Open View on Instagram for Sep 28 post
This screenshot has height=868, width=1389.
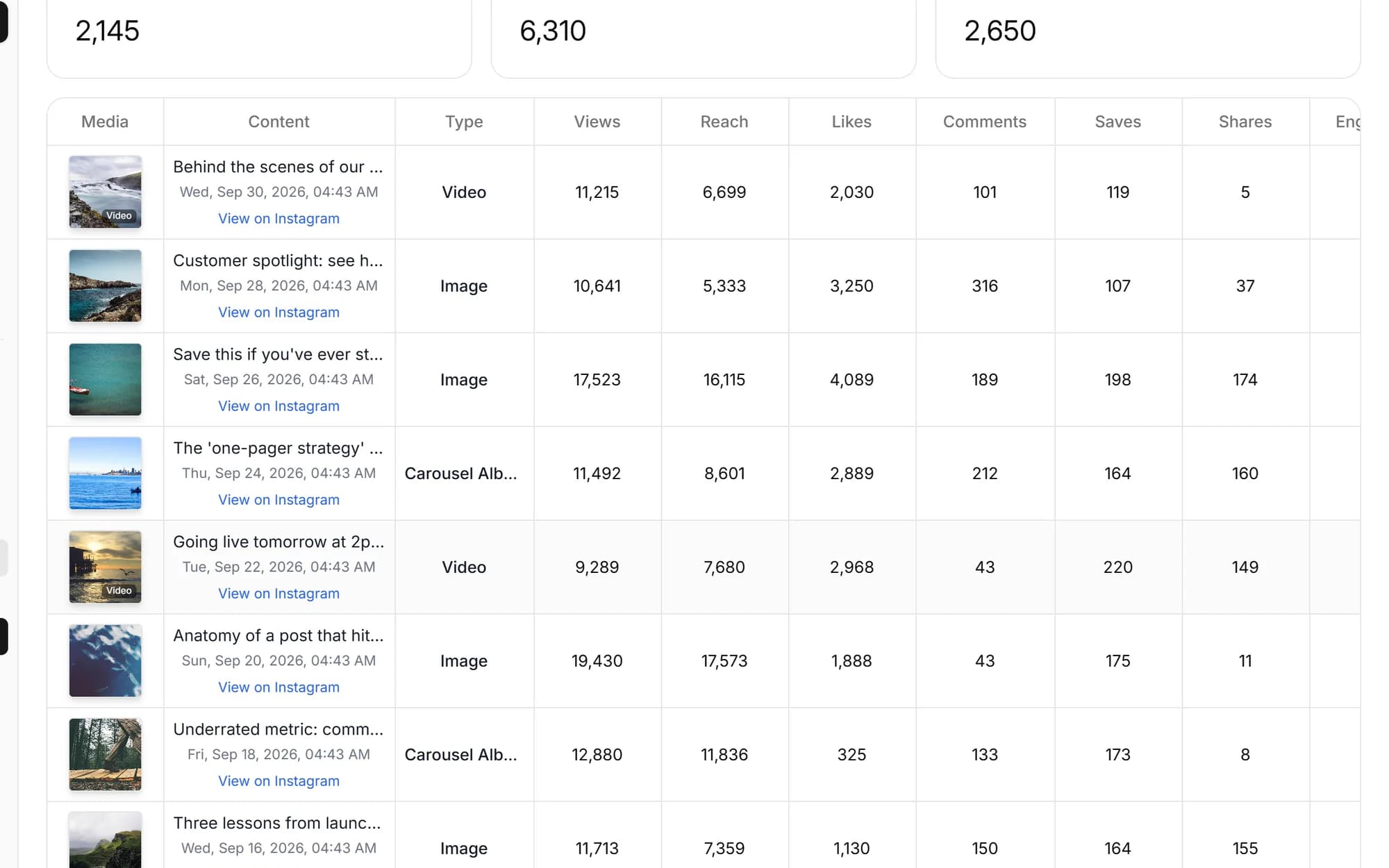tap(278, 312)
